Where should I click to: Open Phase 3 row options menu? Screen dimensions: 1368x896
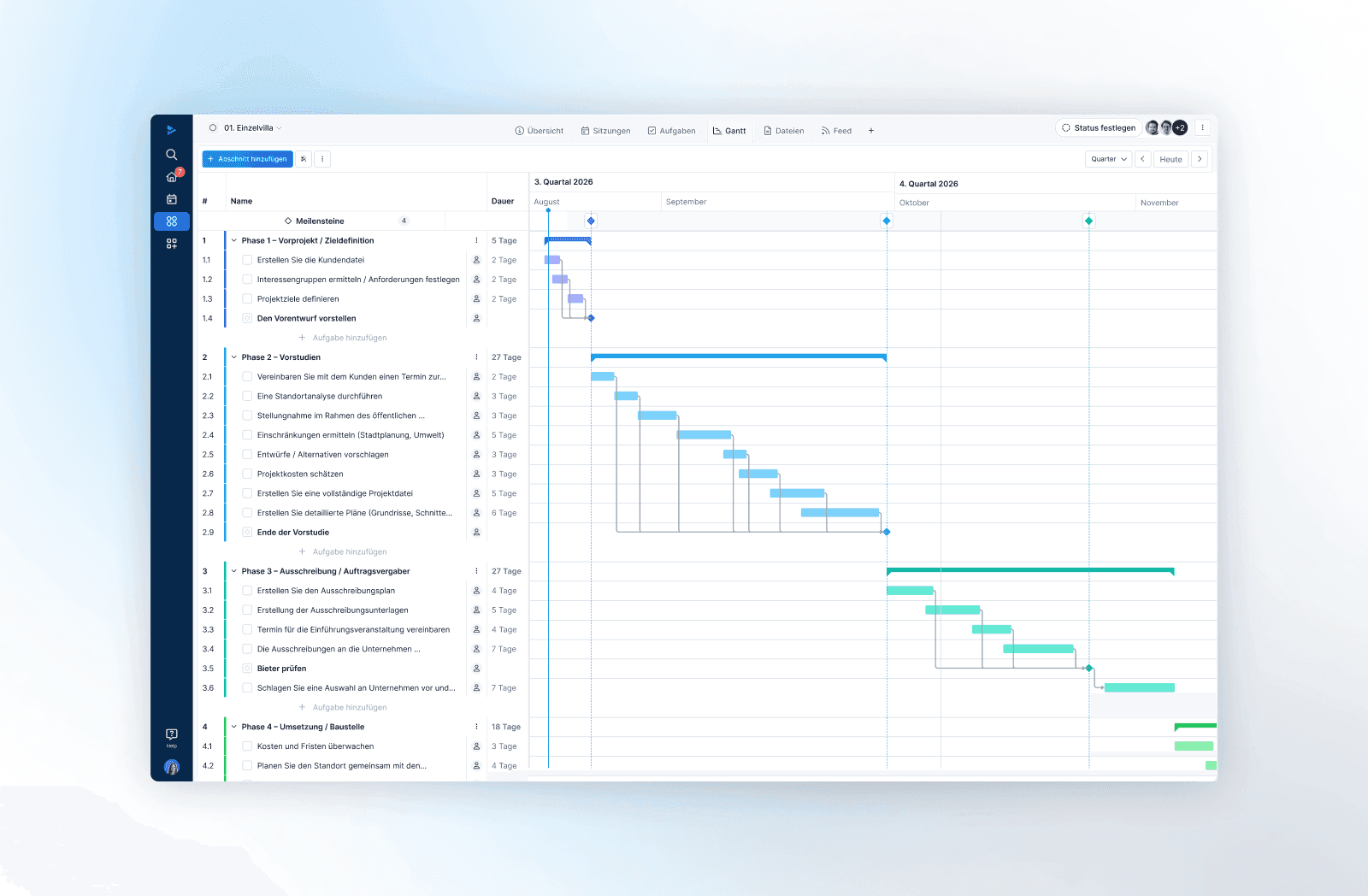point(476,571)
